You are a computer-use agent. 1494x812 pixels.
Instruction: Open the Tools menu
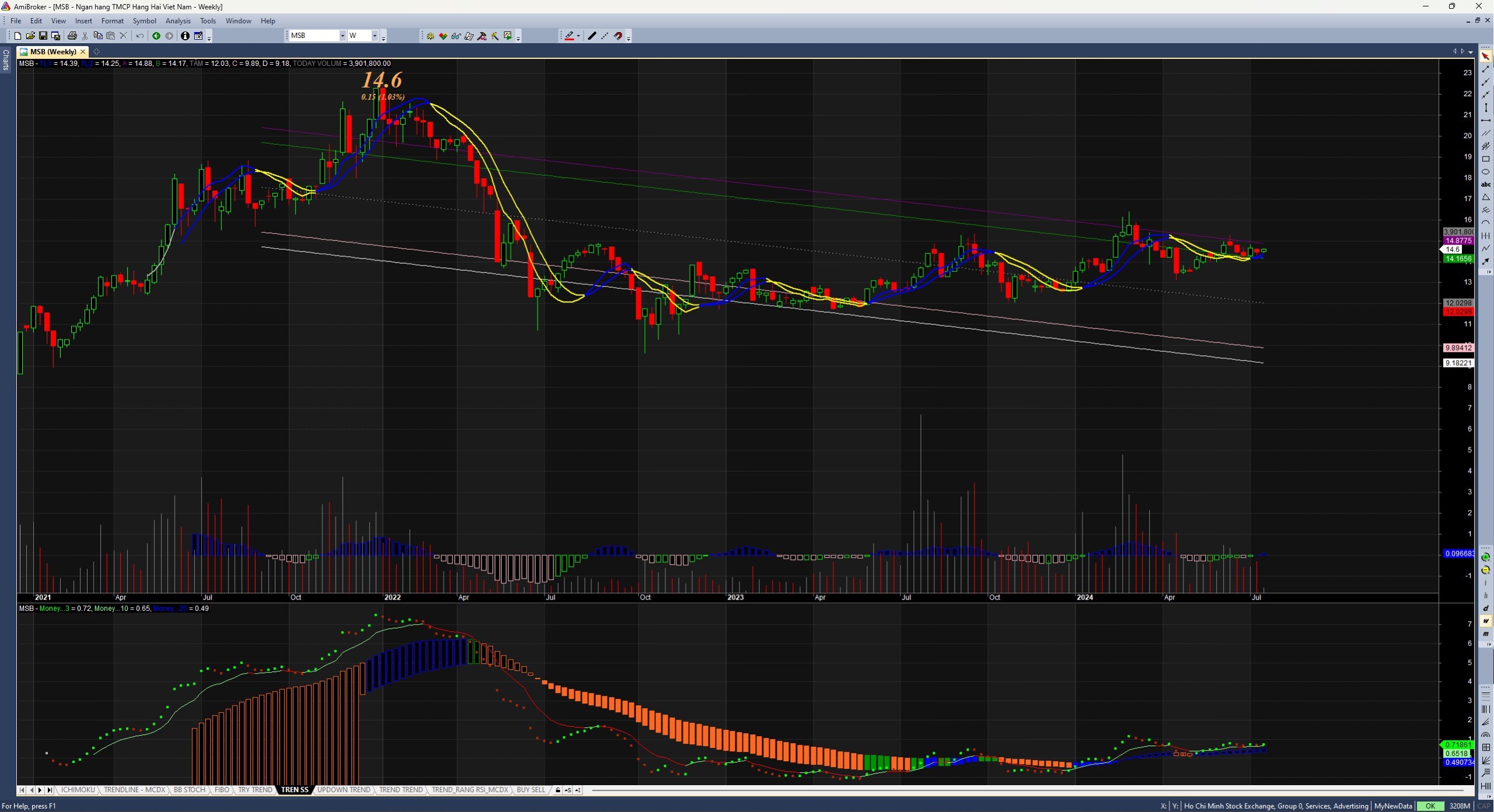click(x=208, y=21)
